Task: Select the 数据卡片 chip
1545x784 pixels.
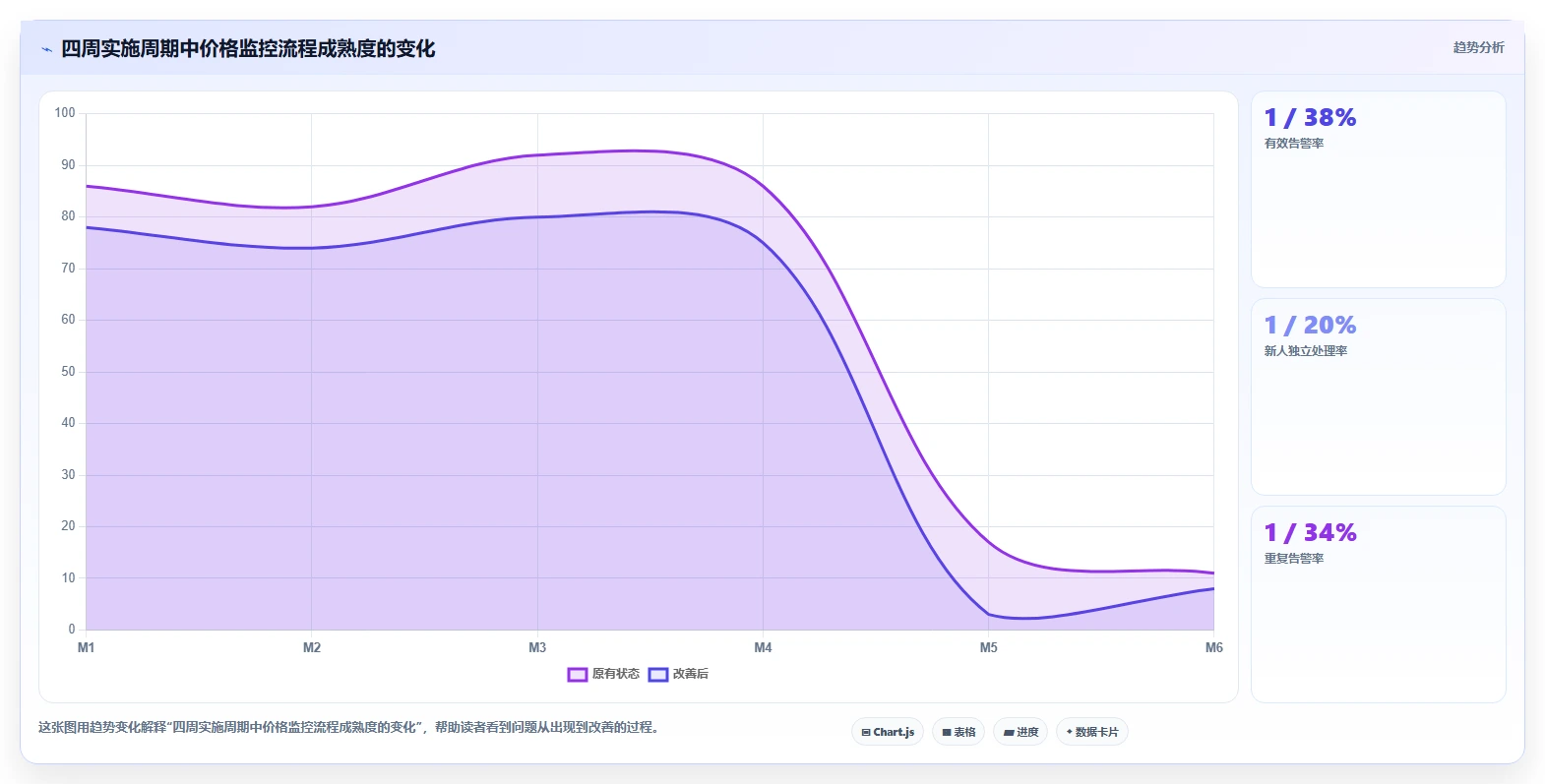Action: tap(1092, 732)
